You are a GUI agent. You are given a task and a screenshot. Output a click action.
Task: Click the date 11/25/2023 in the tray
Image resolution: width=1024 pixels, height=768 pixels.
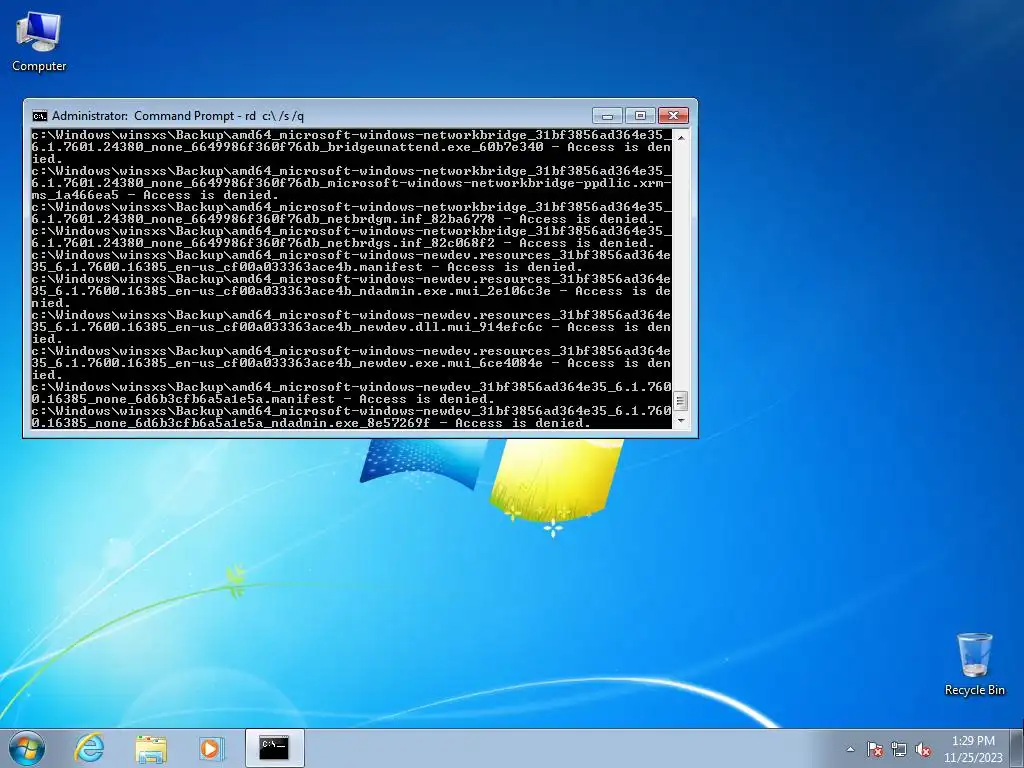click(x=973, y=758)
